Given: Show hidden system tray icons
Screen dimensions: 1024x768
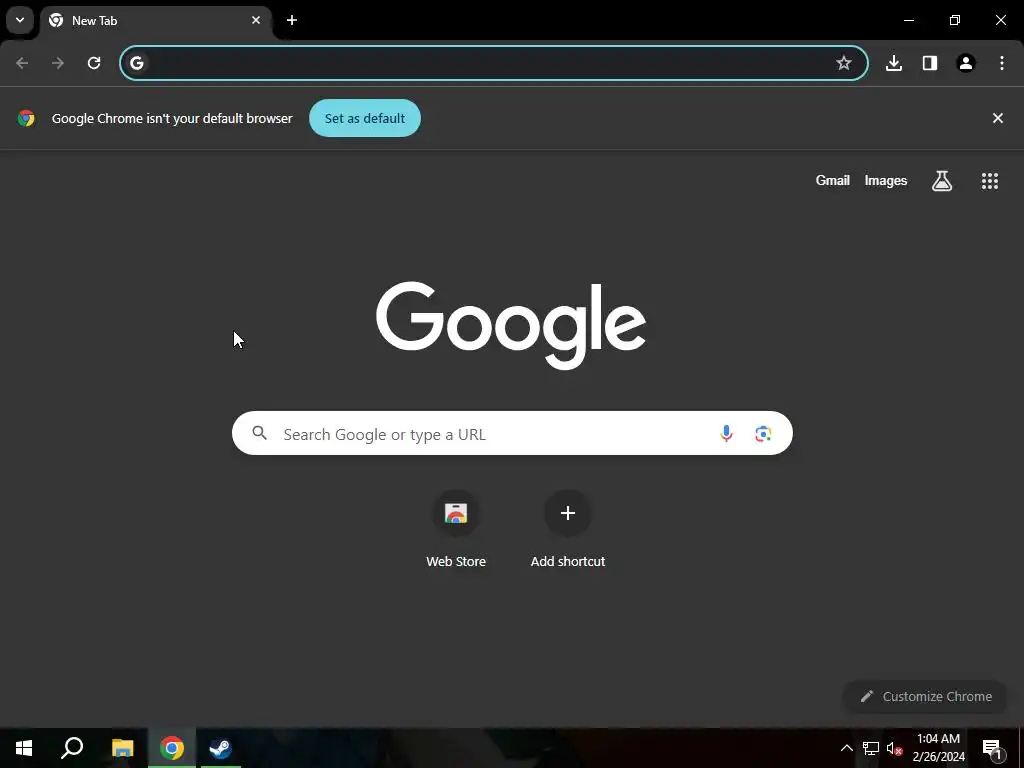Looking at the screenshot, I should tap(846, 748).
